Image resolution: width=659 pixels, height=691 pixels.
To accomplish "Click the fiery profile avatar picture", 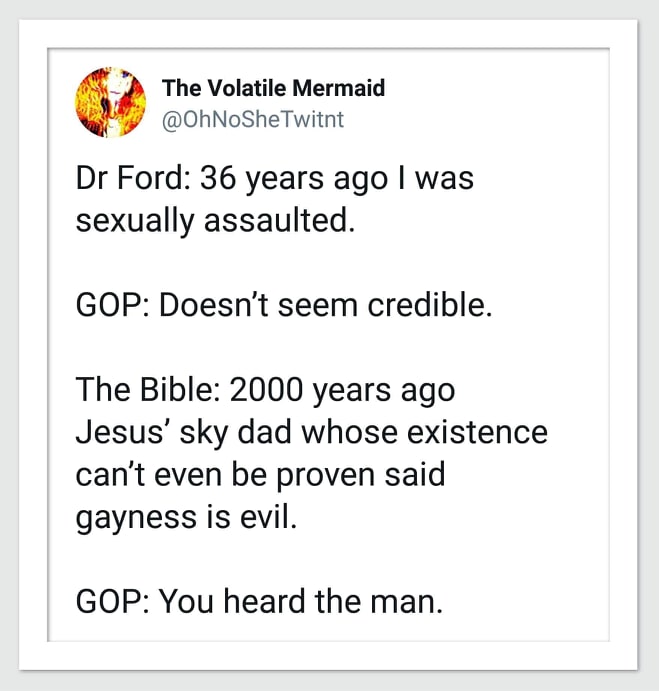I will tap(110, 101).
